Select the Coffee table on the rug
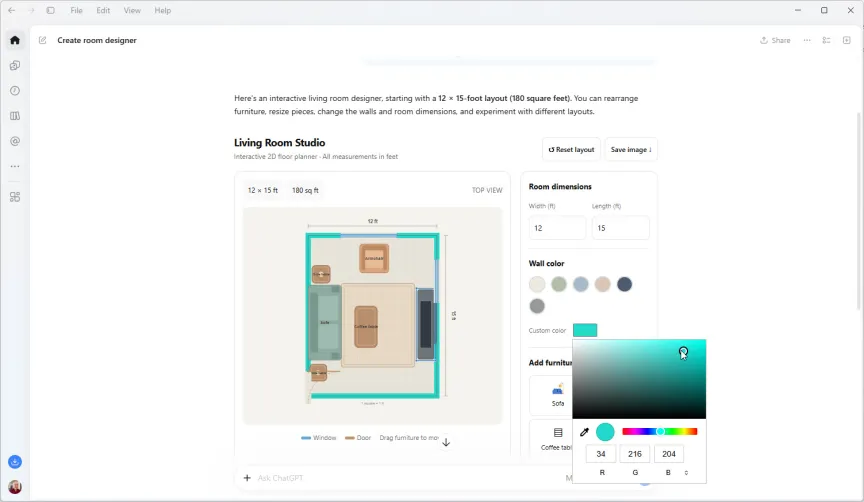 tap(366, 327)
